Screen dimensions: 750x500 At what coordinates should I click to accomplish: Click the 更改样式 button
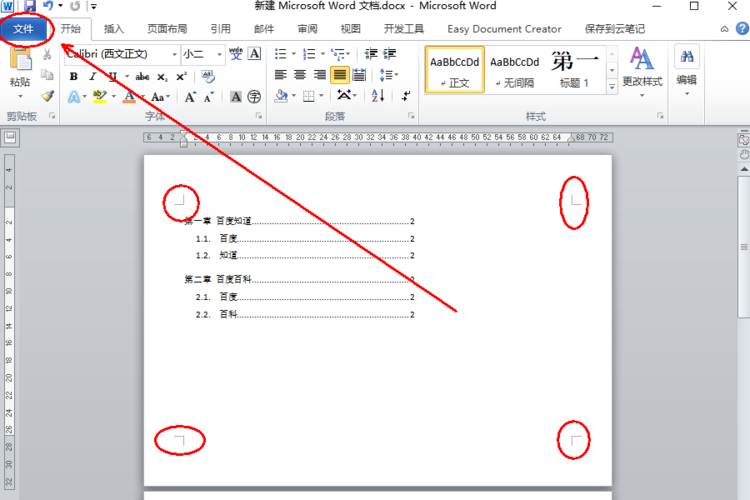(x=642, y=72)
